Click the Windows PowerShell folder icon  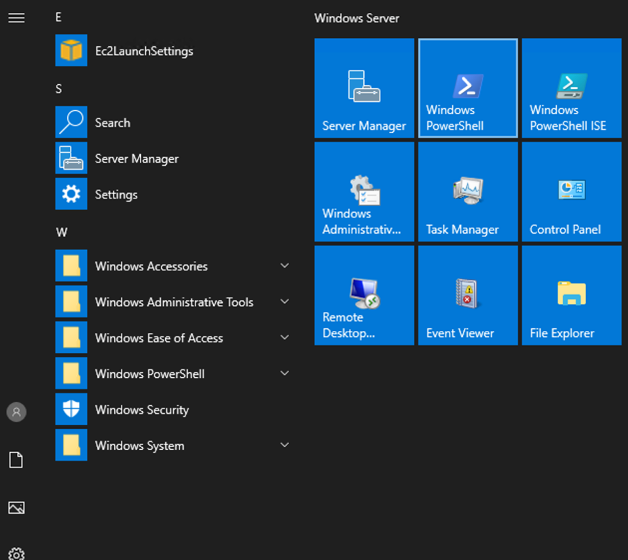[71, 373]
